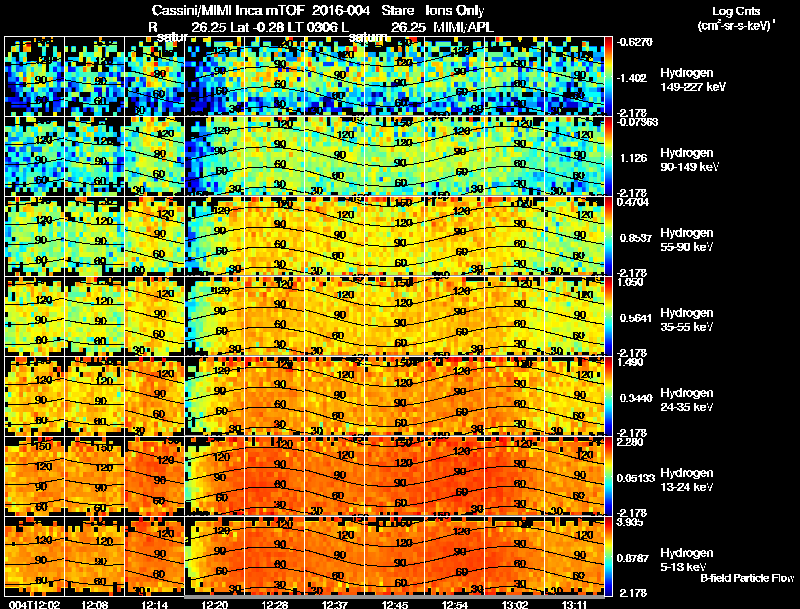
Task: Click the color bar beside Hydrogen 35-55 keV
Action: click(x=608, y=316)
